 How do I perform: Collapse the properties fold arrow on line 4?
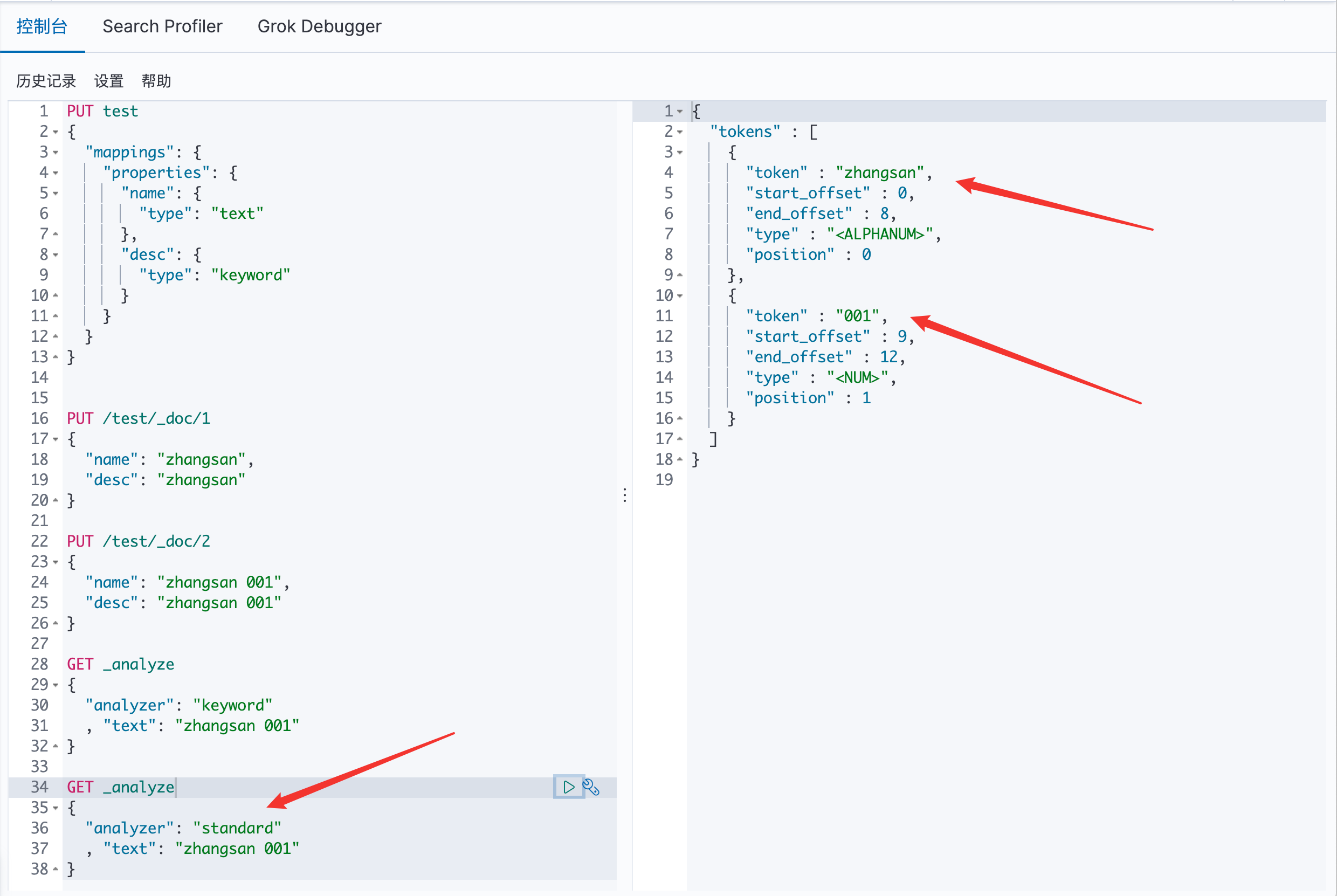[x=56, y=173]
